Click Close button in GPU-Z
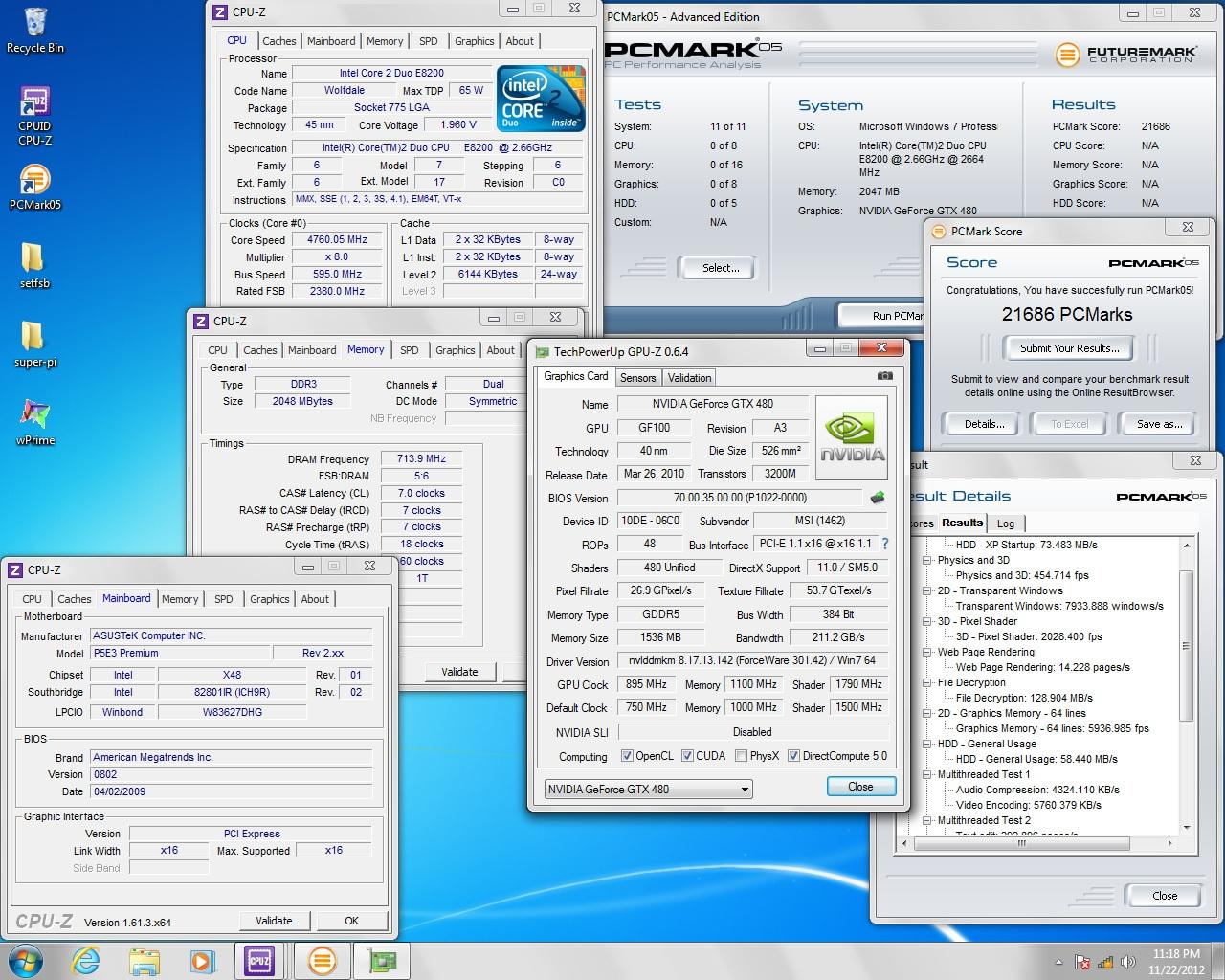Image resolution: width=1225 pixels, height=980 pixels. pyautogui.click(x=860, y=787)
